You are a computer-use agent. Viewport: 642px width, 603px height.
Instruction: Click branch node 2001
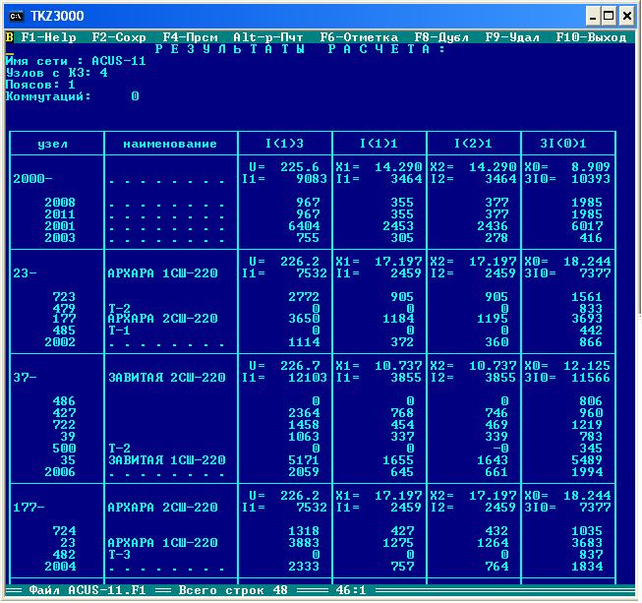click(x=60, y=226)
